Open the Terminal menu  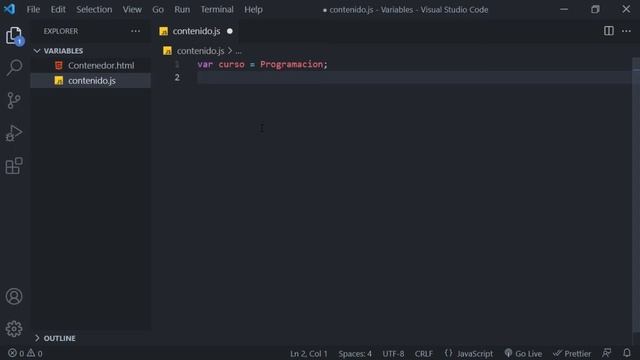coord(217,9)
